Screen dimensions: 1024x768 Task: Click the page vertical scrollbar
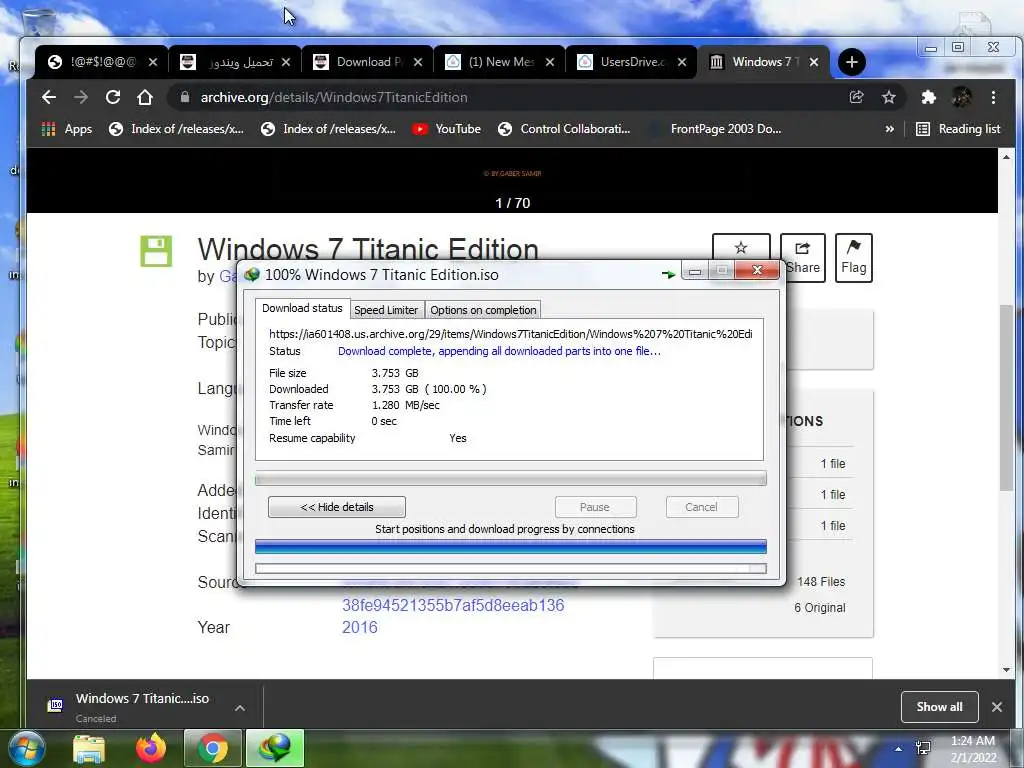[x=1006, y=398]
